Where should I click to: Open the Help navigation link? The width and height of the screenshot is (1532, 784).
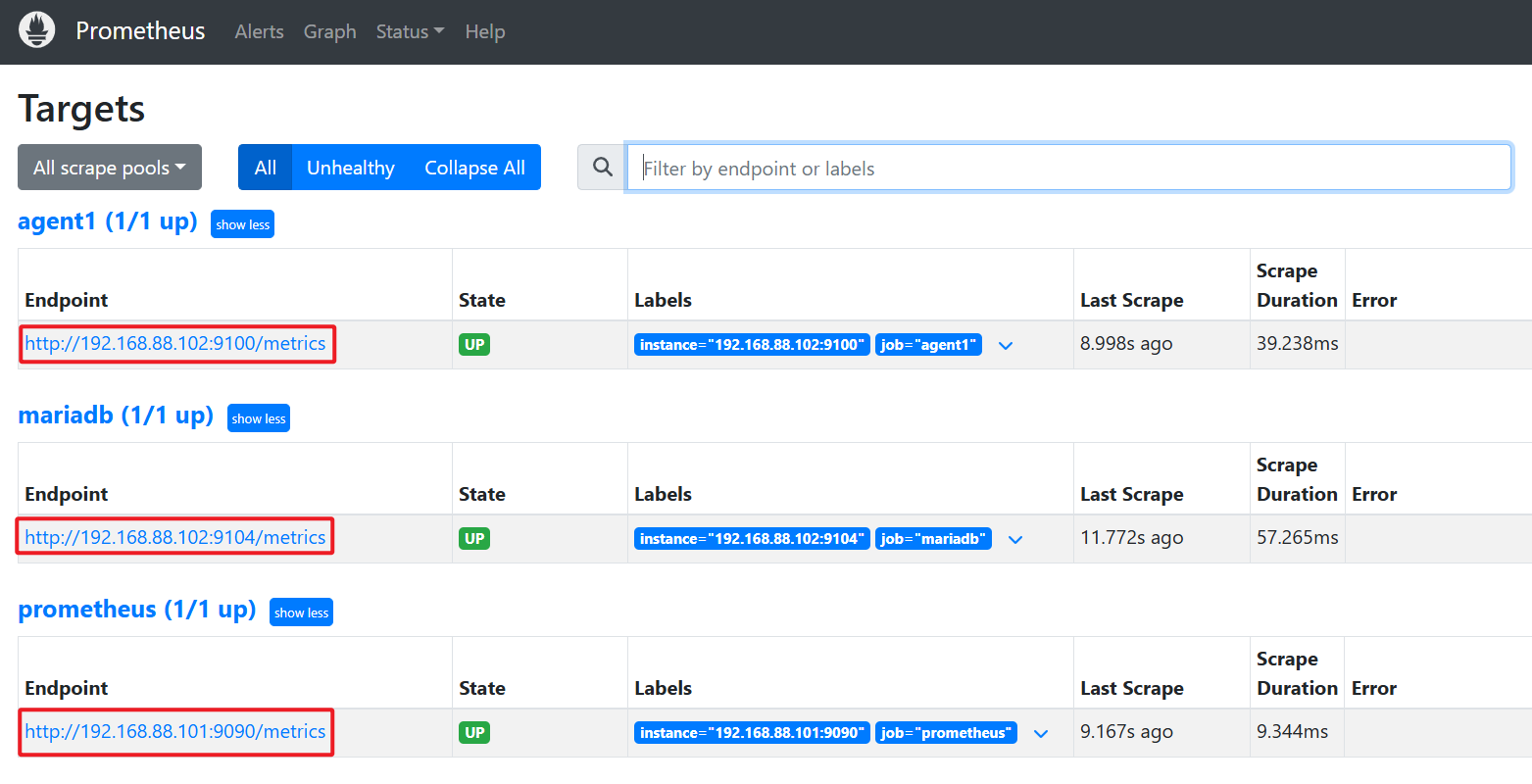point(485,31)
